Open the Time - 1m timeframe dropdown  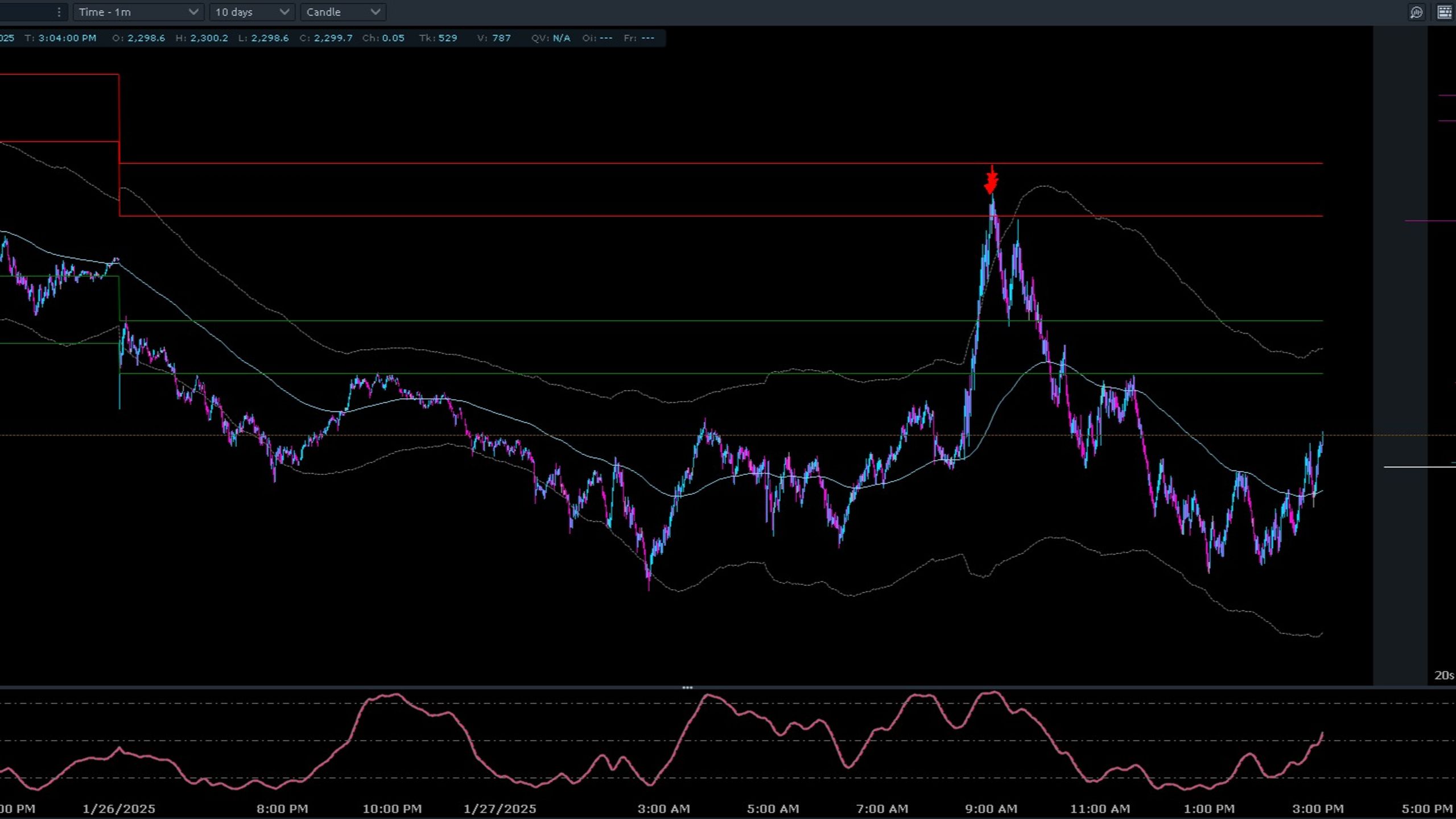pos(138,12)
